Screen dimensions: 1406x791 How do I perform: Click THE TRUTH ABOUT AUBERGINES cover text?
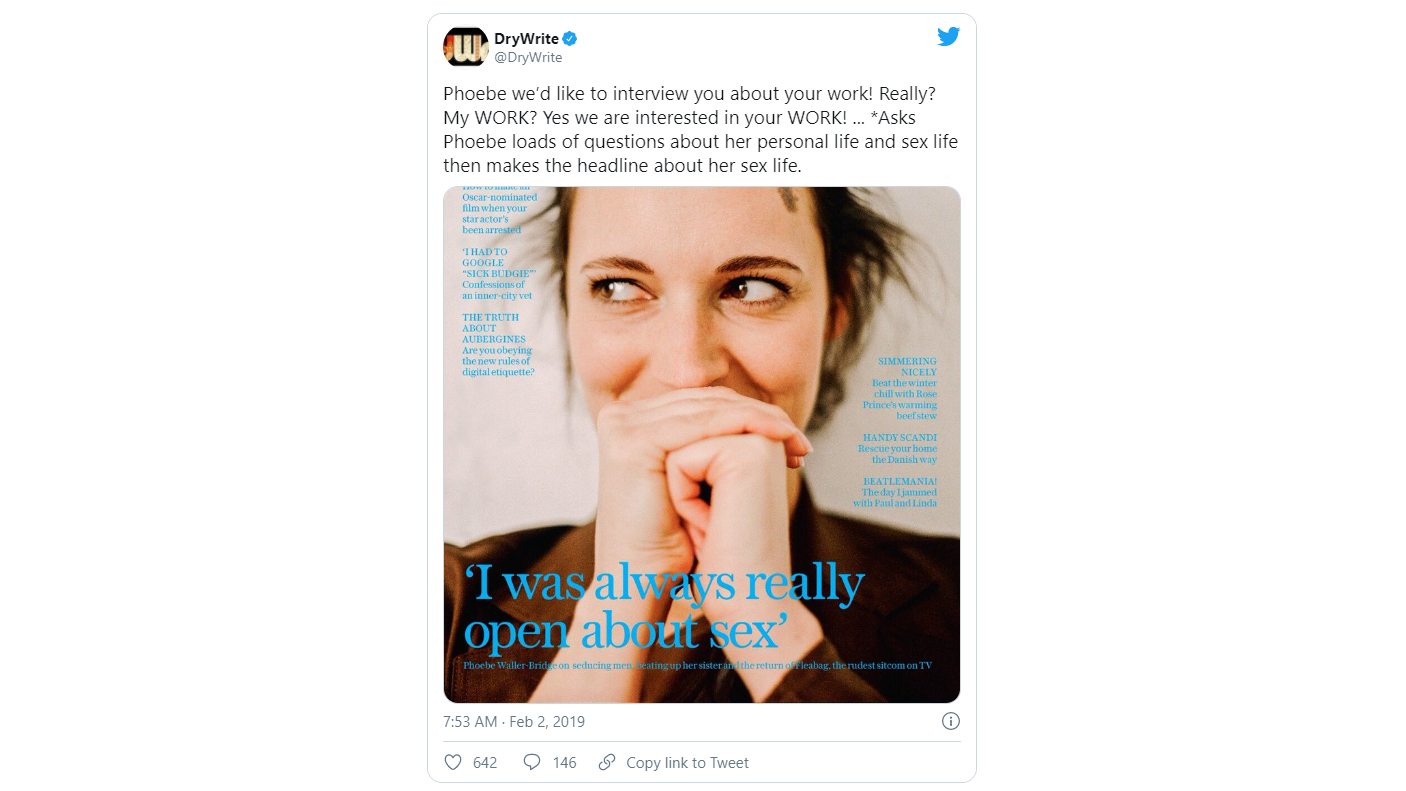(491, 328)
